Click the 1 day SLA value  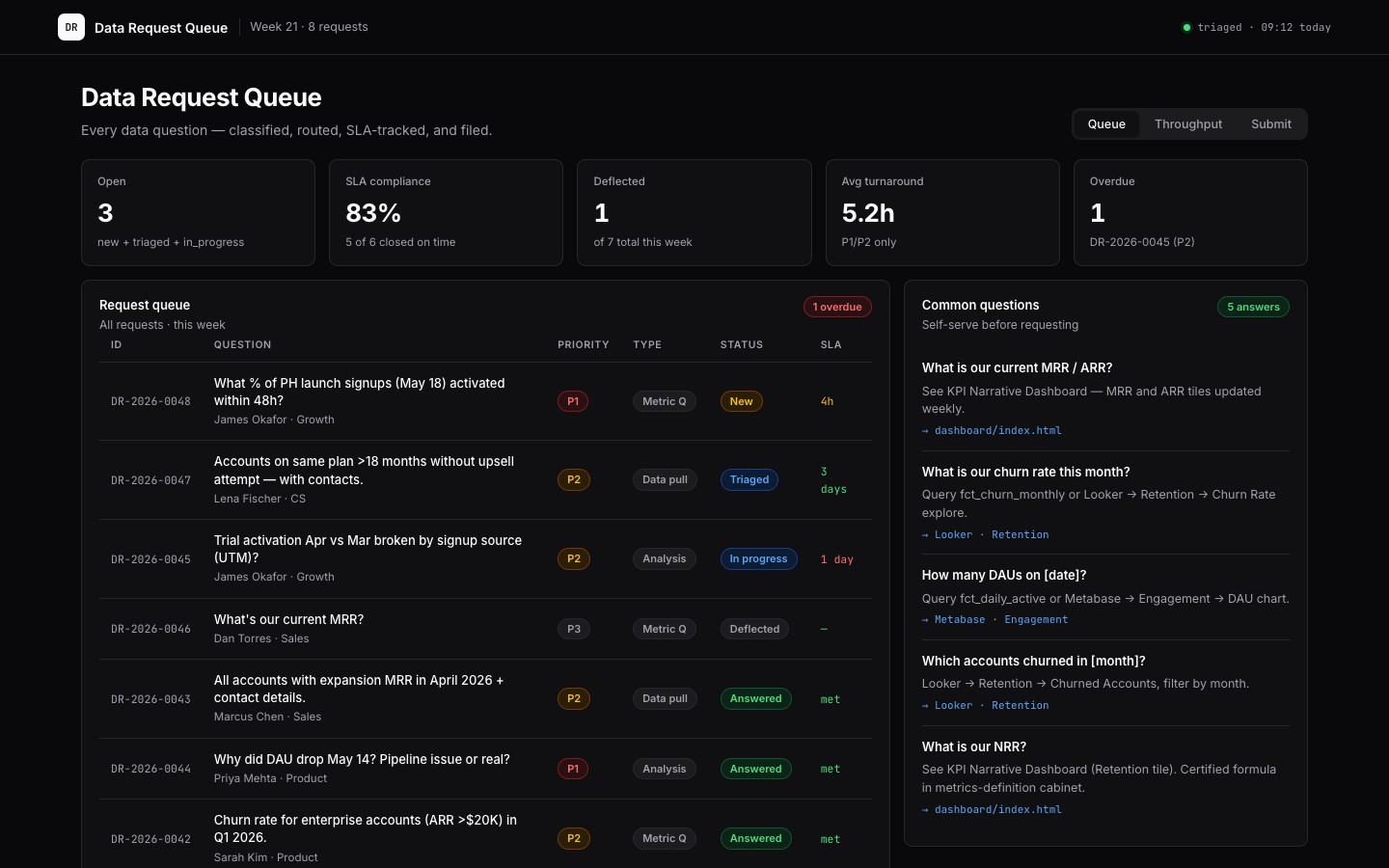point(836,559)
